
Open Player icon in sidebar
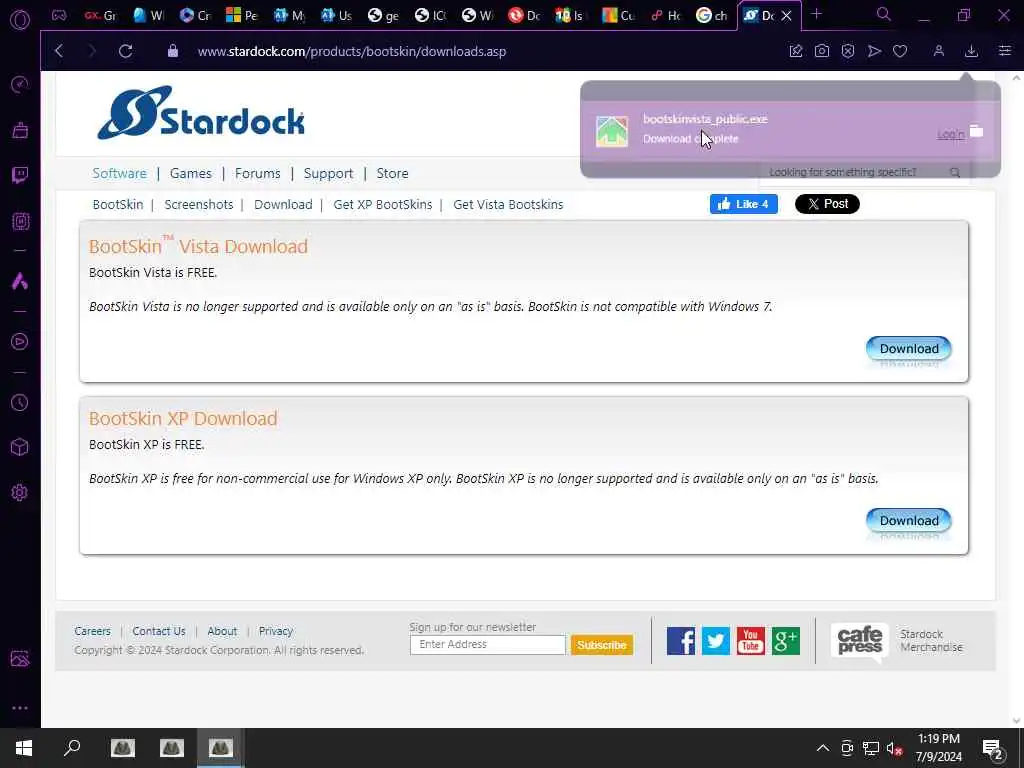(20, 342)
